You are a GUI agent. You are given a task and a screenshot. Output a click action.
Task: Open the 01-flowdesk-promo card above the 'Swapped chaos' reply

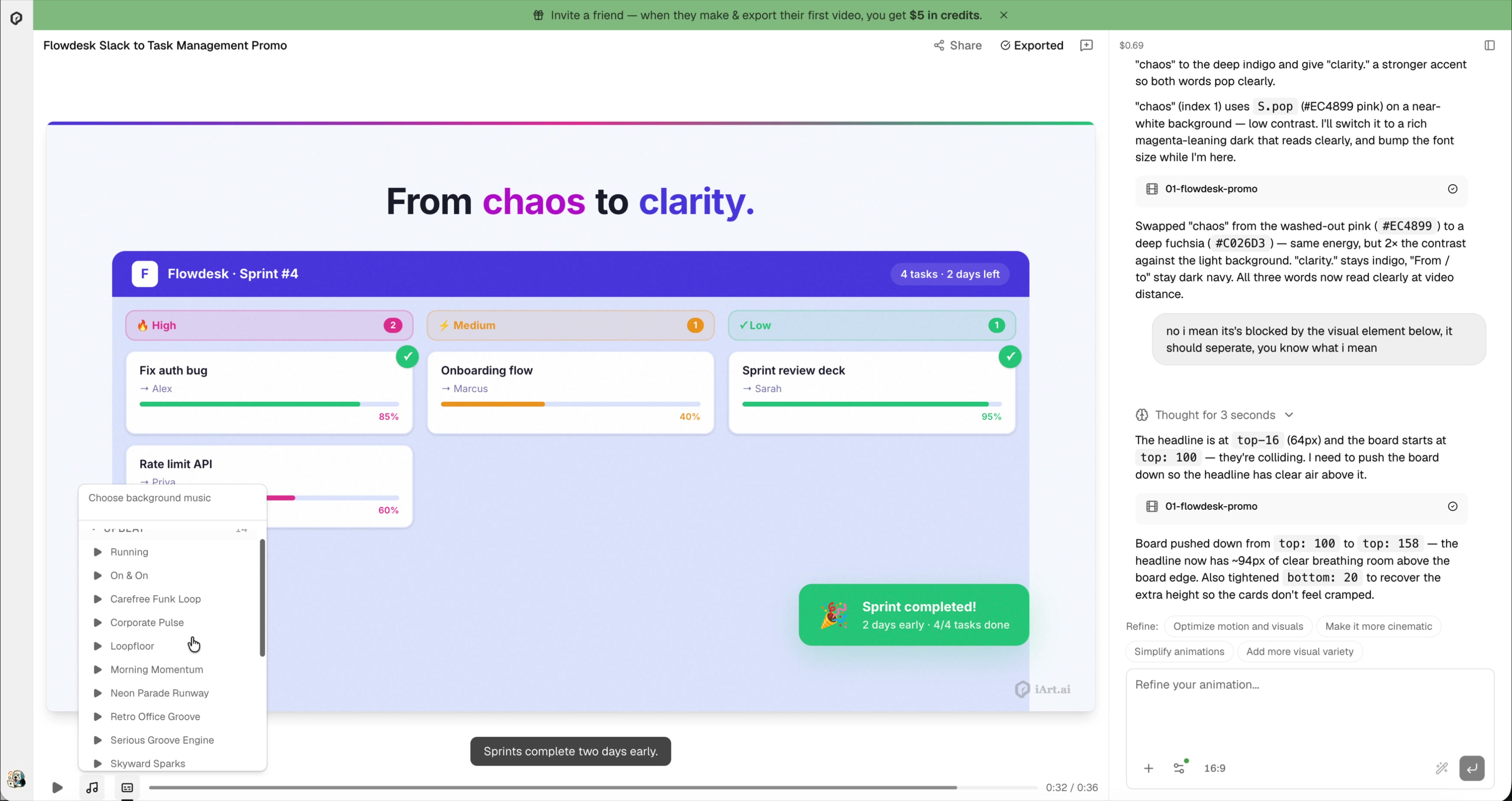tap(1301, 189)
